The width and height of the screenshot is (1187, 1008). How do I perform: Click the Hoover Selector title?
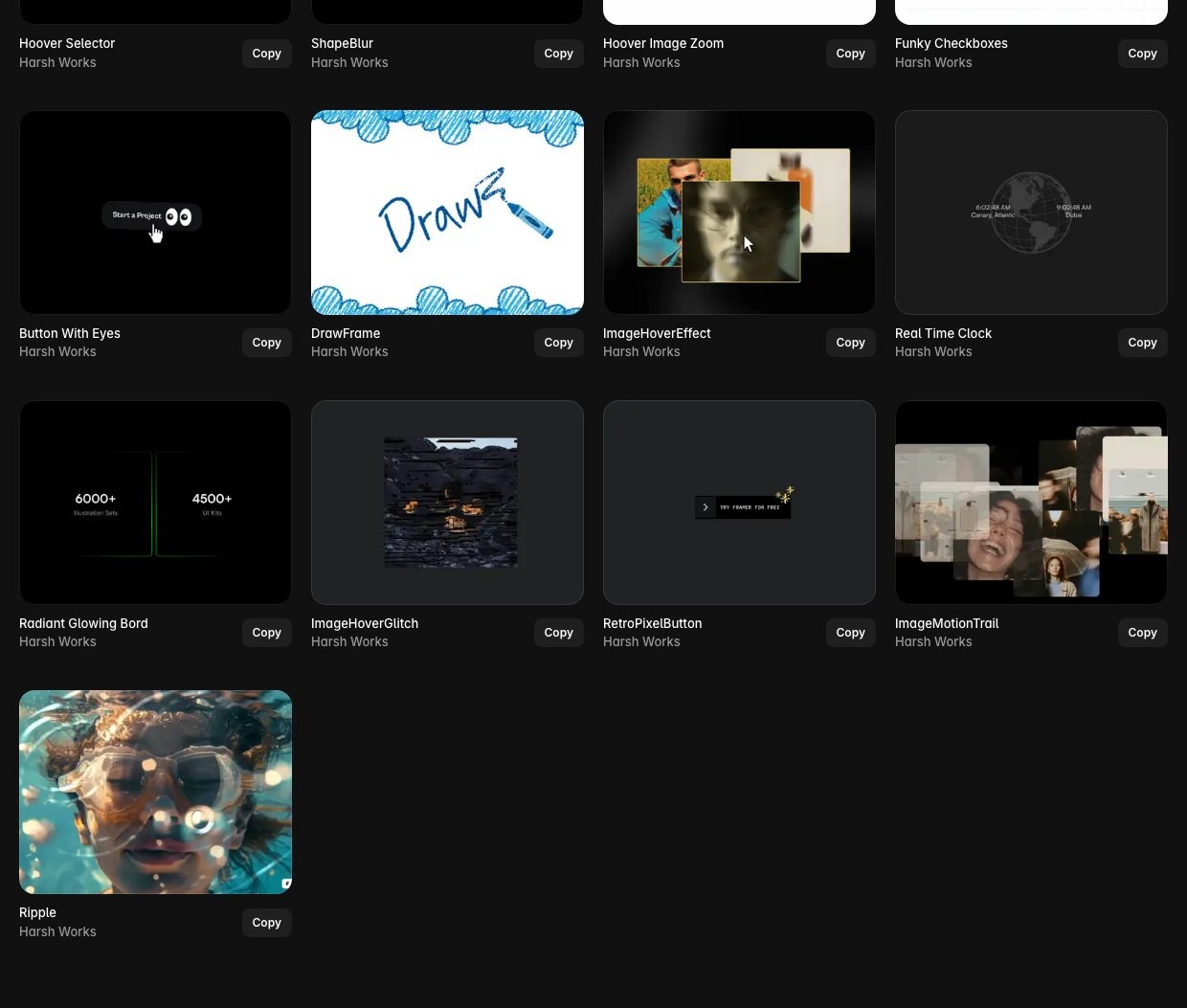pyautogui.click(x=67, y=44)
